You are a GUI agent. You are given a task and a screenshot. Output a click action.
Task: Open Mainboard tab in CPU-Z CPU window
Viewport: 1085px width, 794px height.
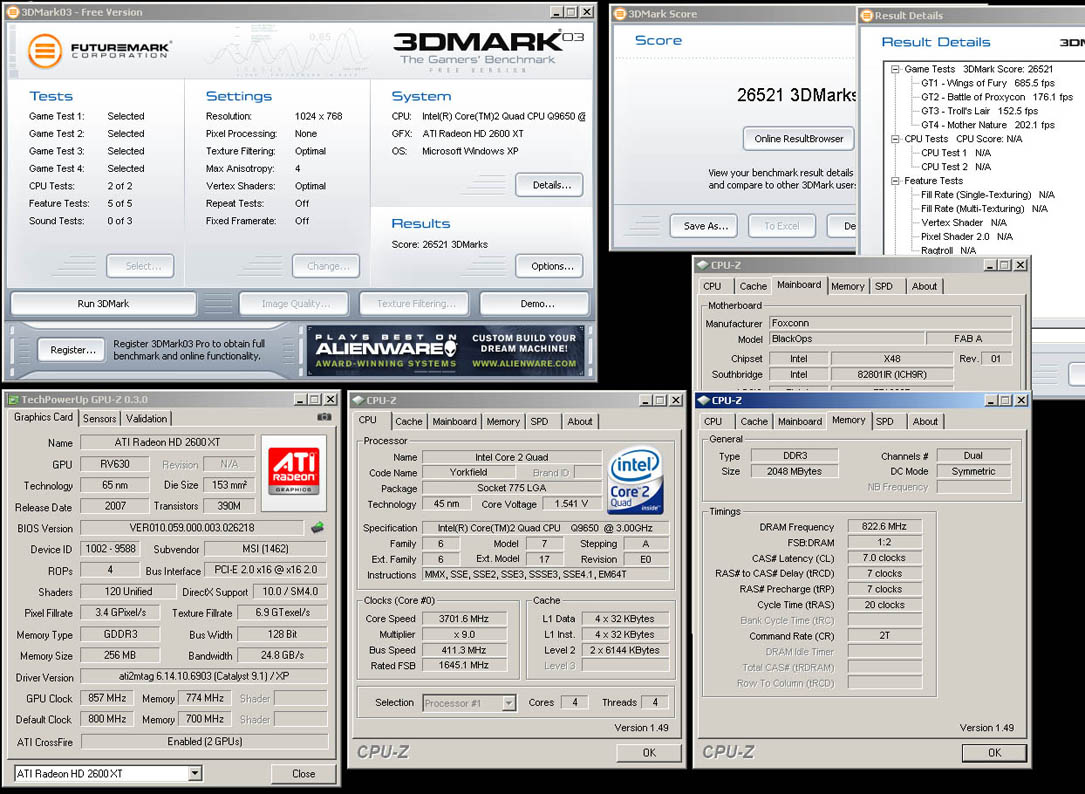click(x=455, y=421)
